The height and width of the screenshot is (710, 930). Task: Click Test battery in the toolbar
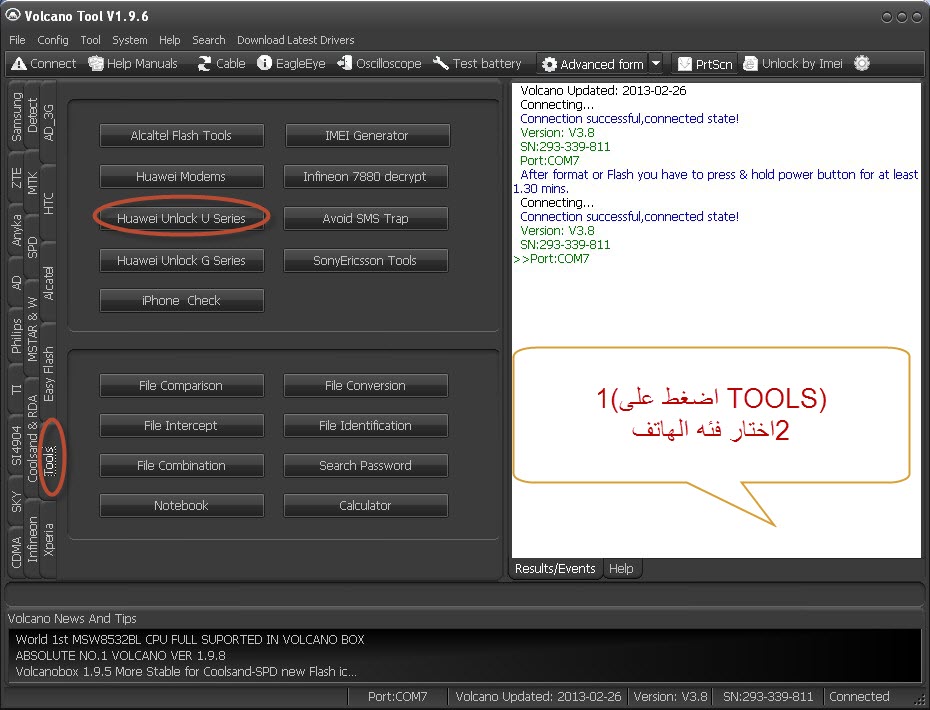[x=477, y=63]
